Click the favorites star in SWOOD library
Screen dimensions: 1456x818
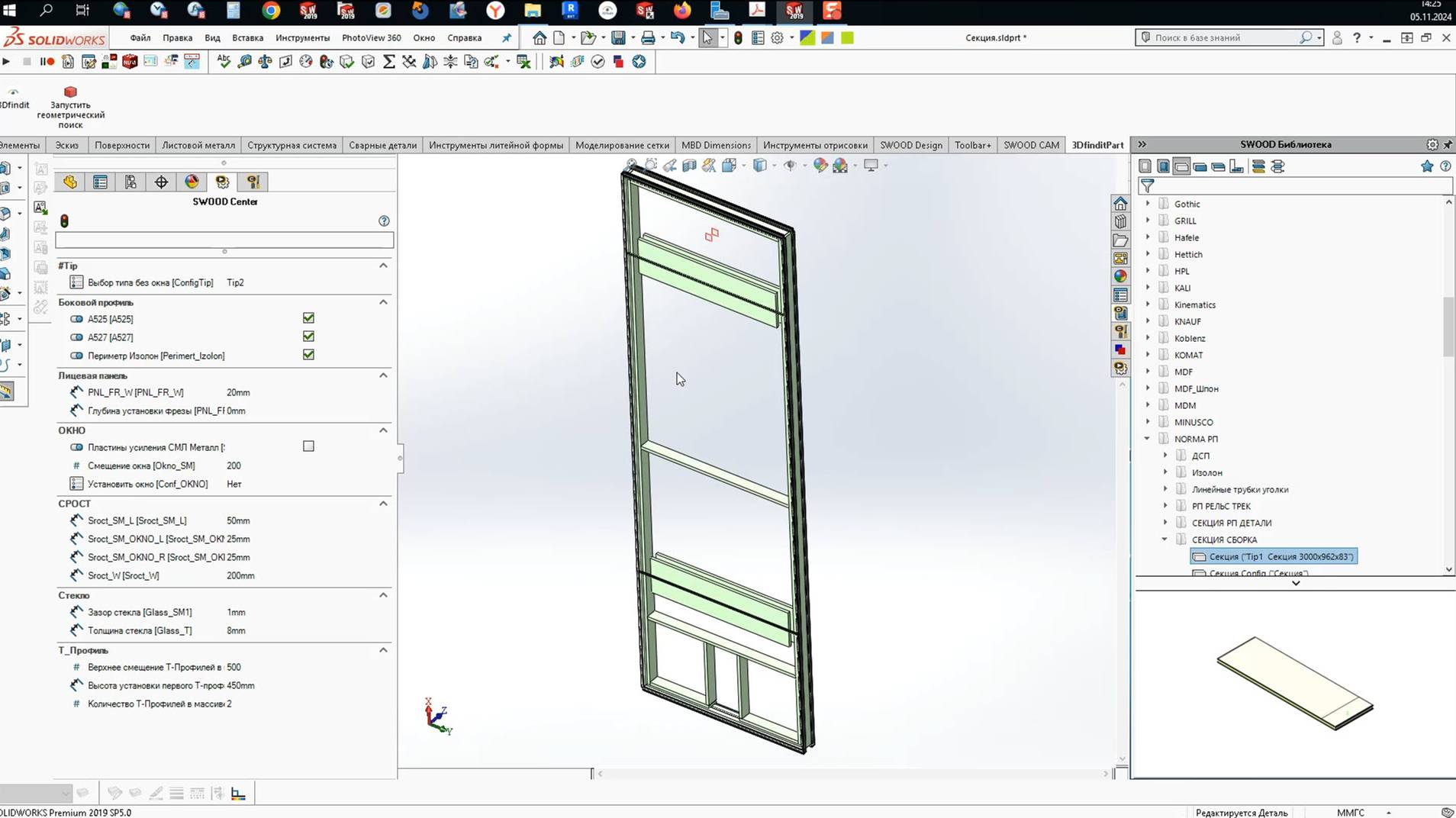pyautogui.click(x=1426, y=166)
